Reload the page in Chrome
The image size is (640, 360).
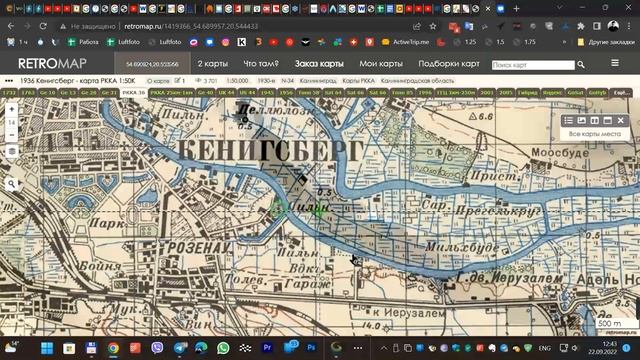43,26
